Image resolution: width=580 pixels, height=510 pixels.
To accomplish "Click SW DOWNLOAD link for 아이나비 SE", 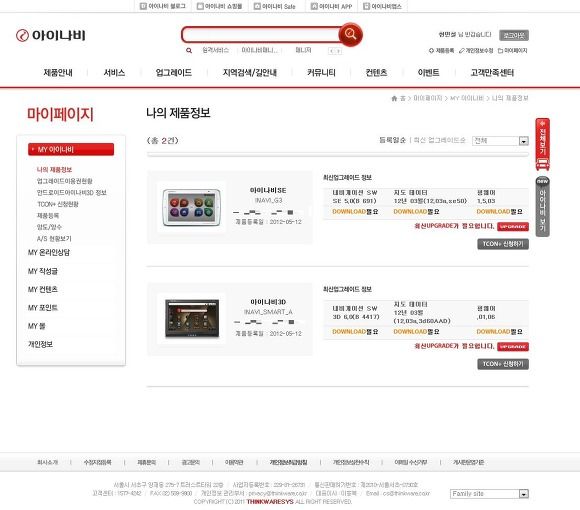I will tap(355, 212).
